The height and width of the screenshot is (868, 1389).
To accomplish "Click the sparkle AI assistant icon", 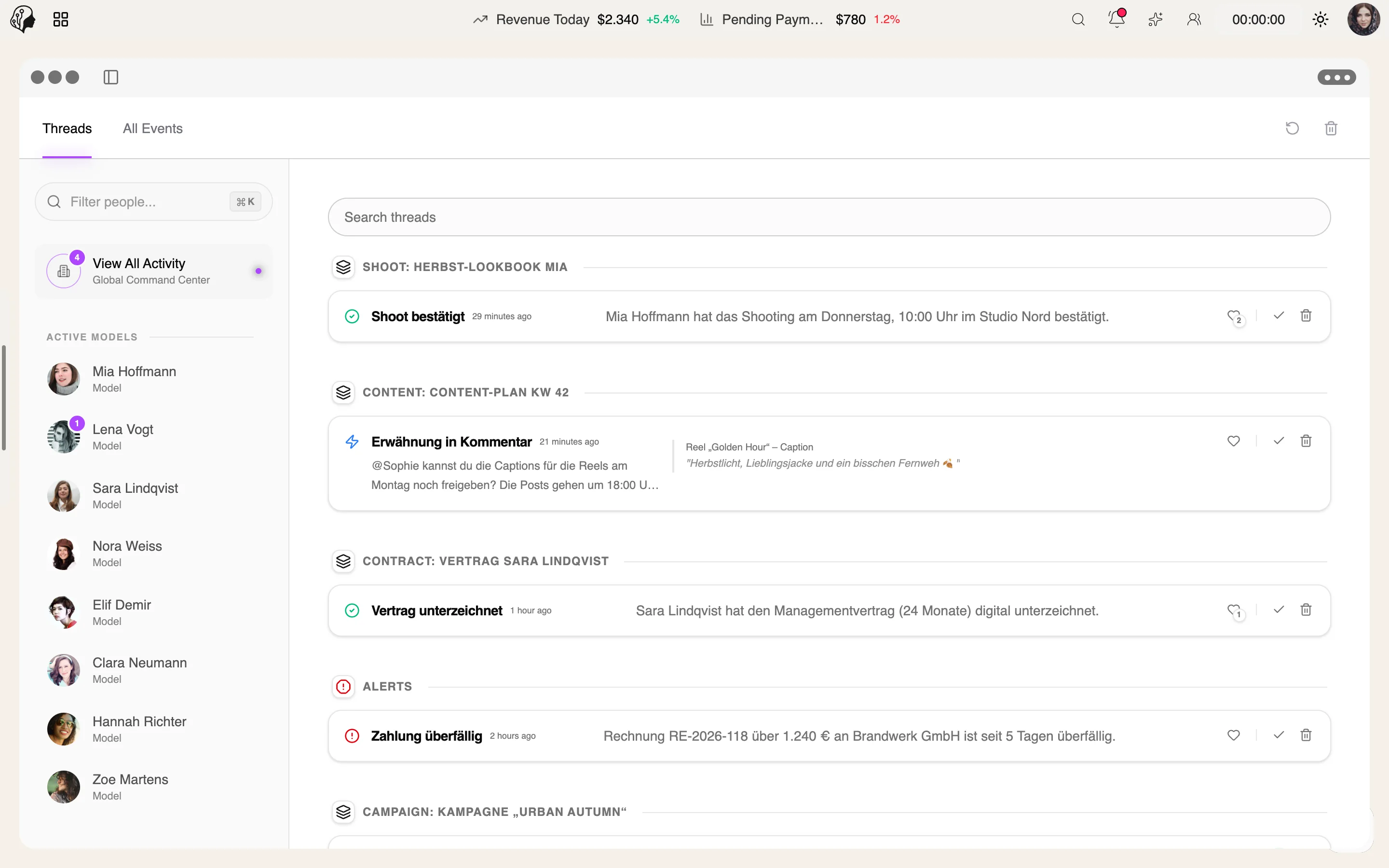I will pos(1156,19).
